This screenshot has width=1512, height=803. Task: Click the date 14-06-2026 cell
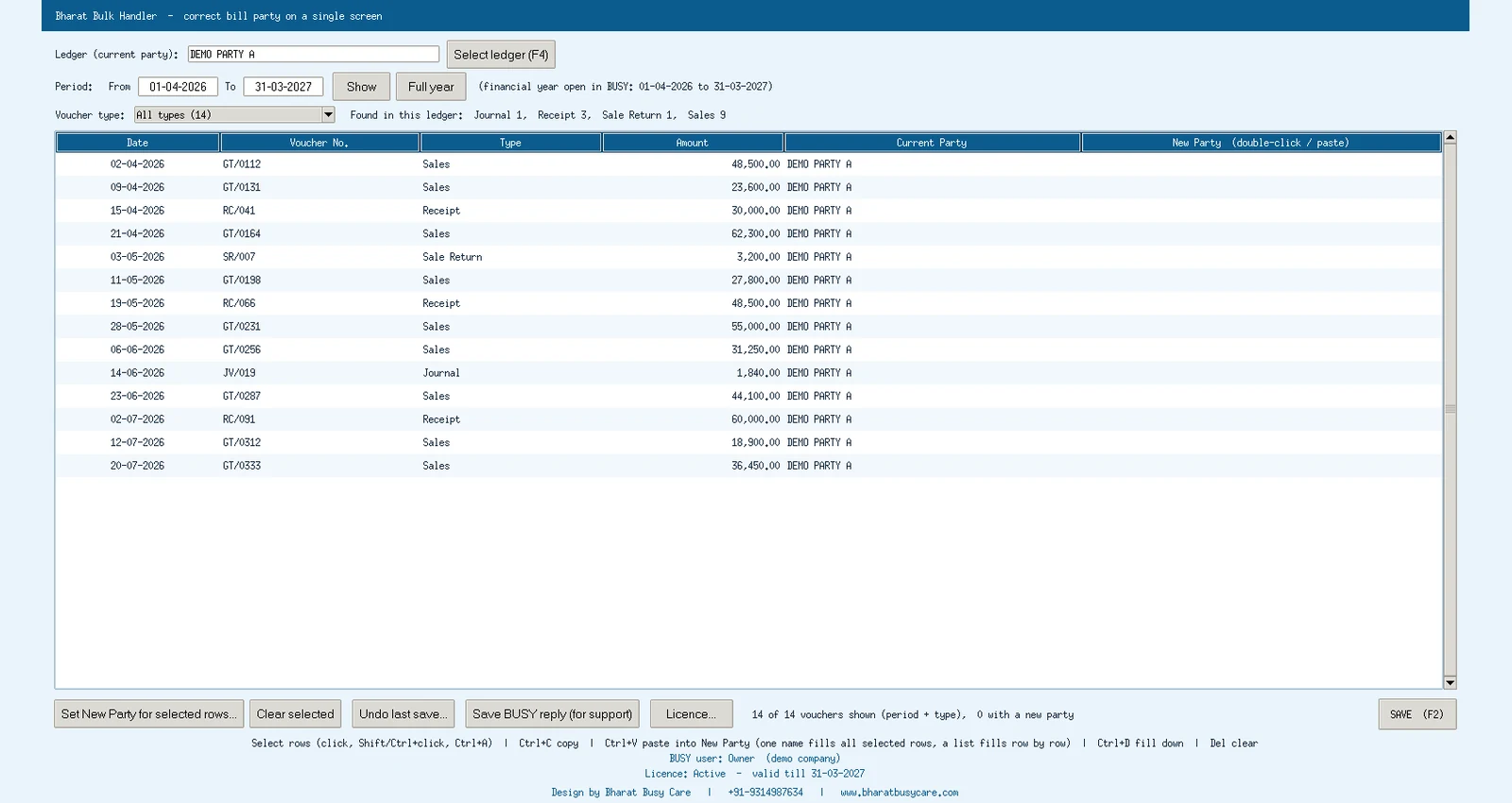(137, 373)
